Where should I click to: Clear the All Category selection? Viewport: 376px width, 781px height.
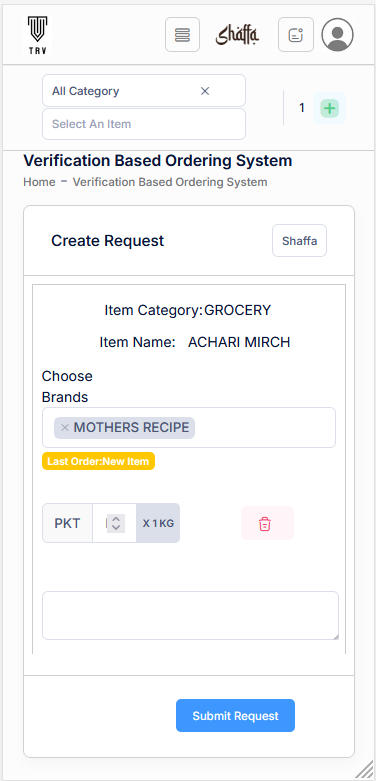[205, 91]
